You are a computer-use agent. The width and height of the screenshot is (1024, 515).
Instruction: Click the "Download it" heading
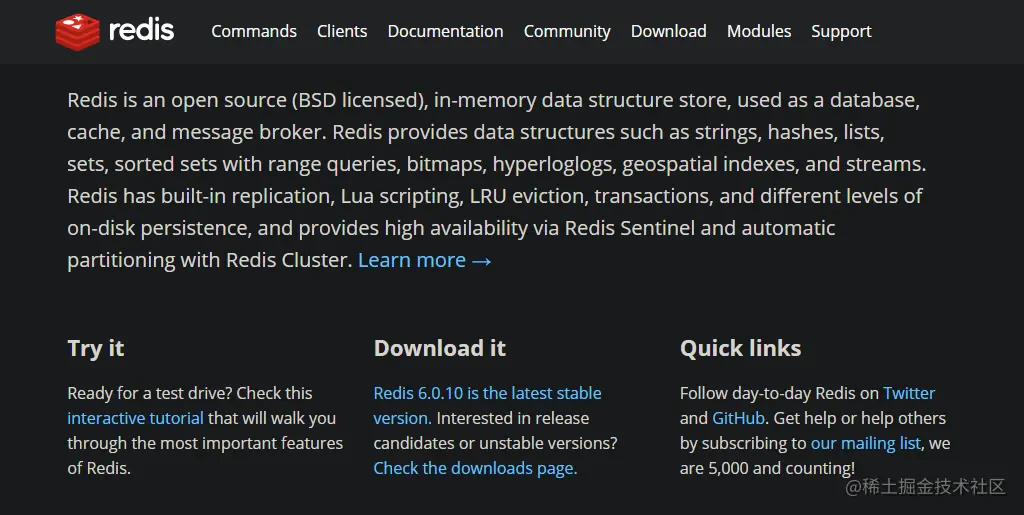440,348
